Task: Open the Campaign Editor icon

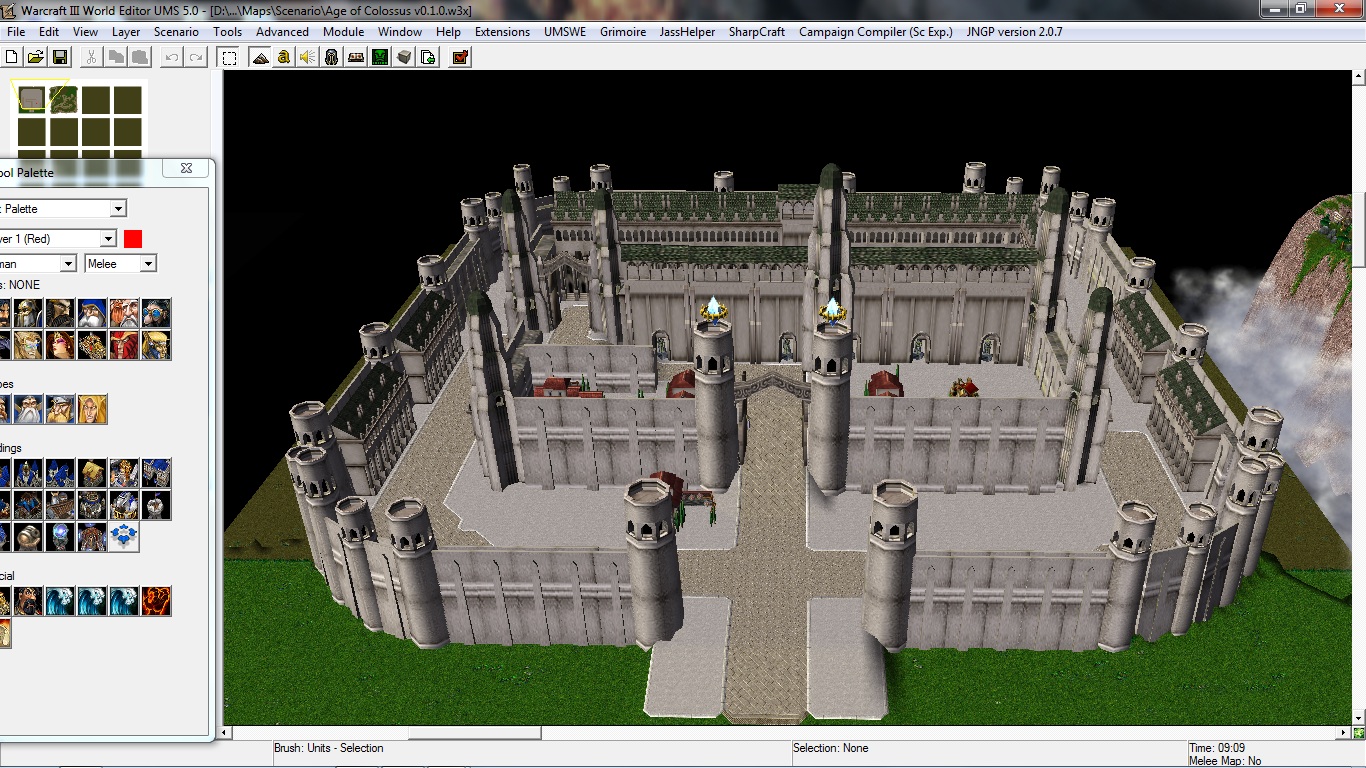Action: click(x=356, y=57)
